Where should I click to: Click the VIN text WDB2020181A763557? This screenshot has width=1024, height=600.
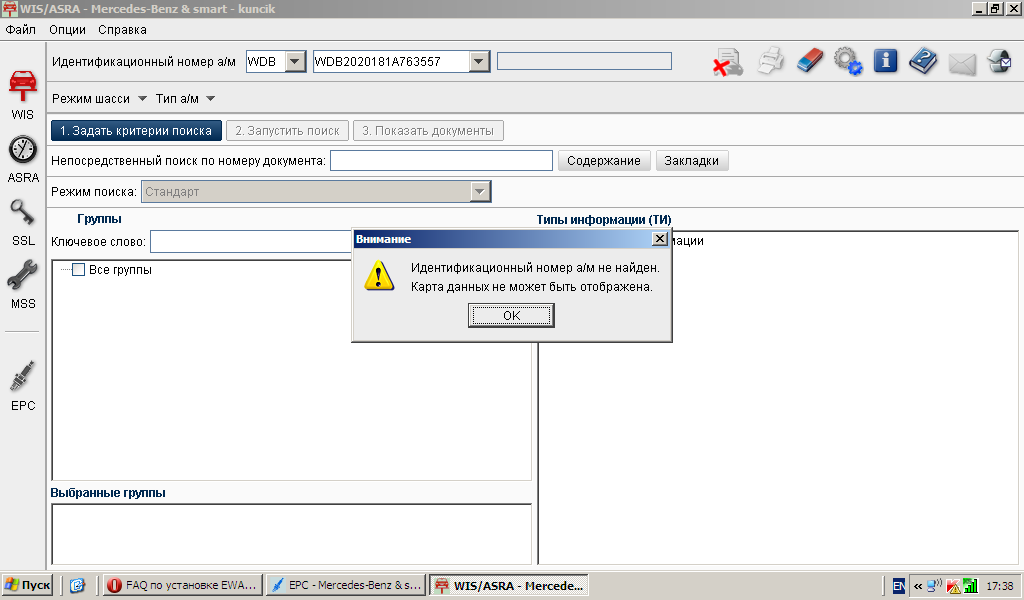[x=378, y=61]
